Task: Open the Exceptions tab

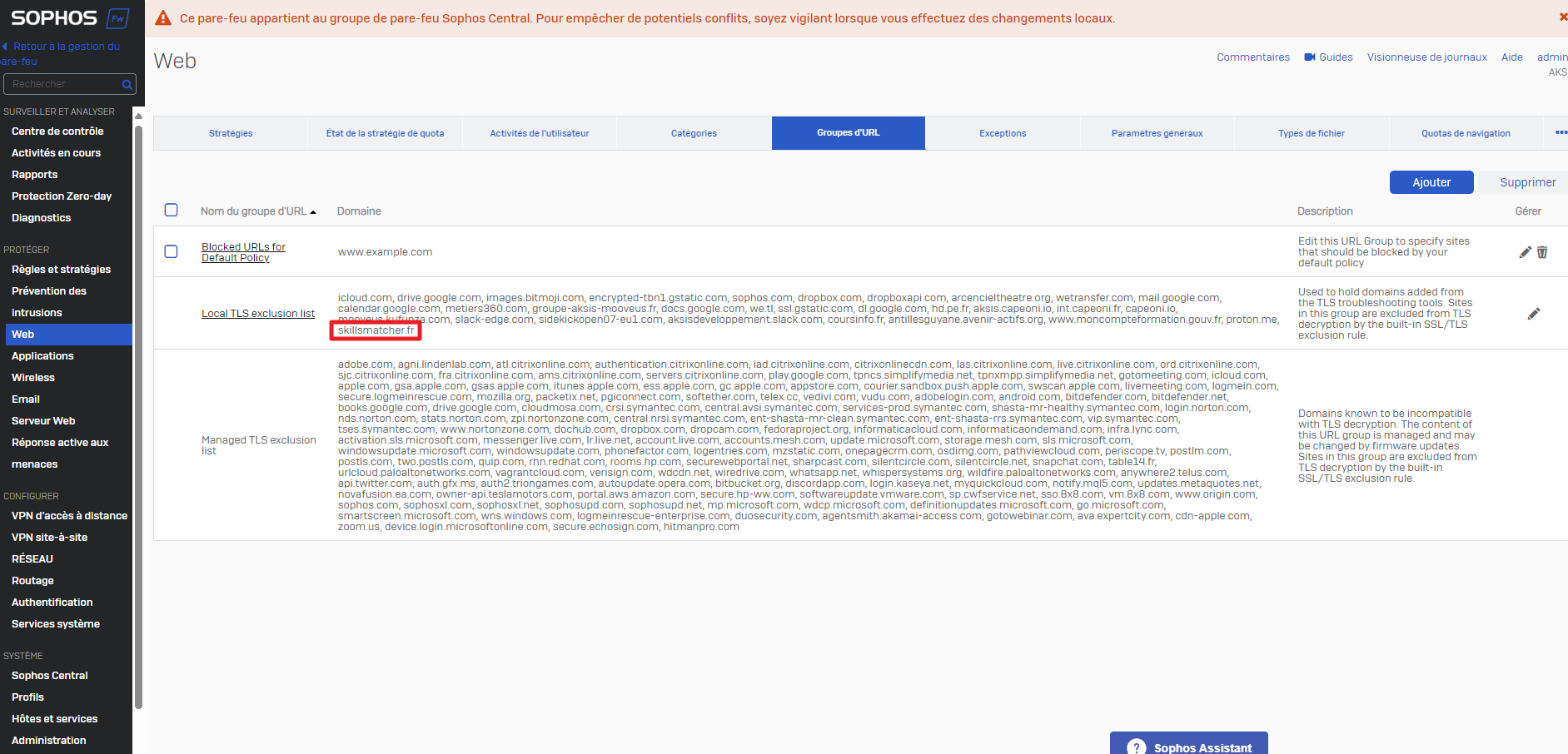Action: pos(1003,133)
